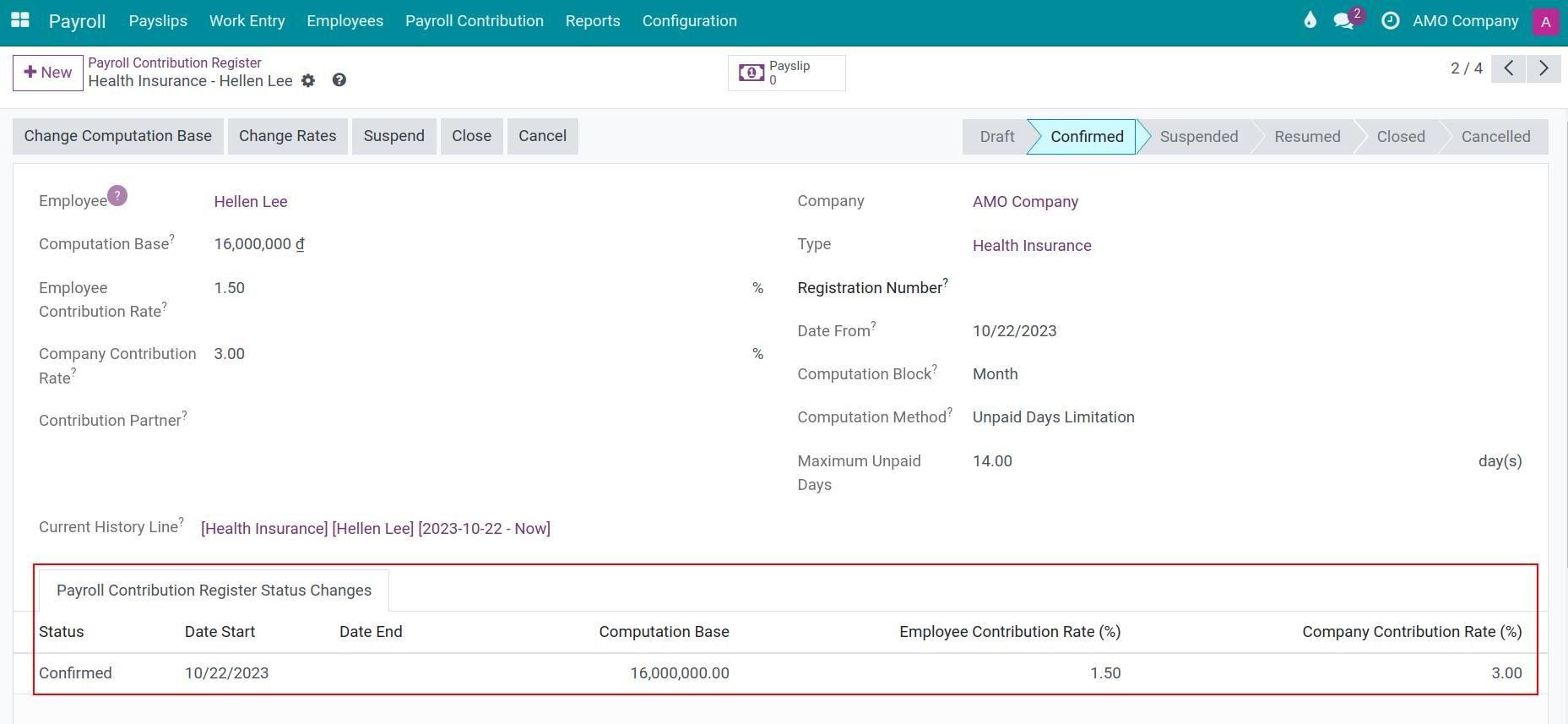Sort by Company Contribution Rate (%) header

[x=1412, y=632]
